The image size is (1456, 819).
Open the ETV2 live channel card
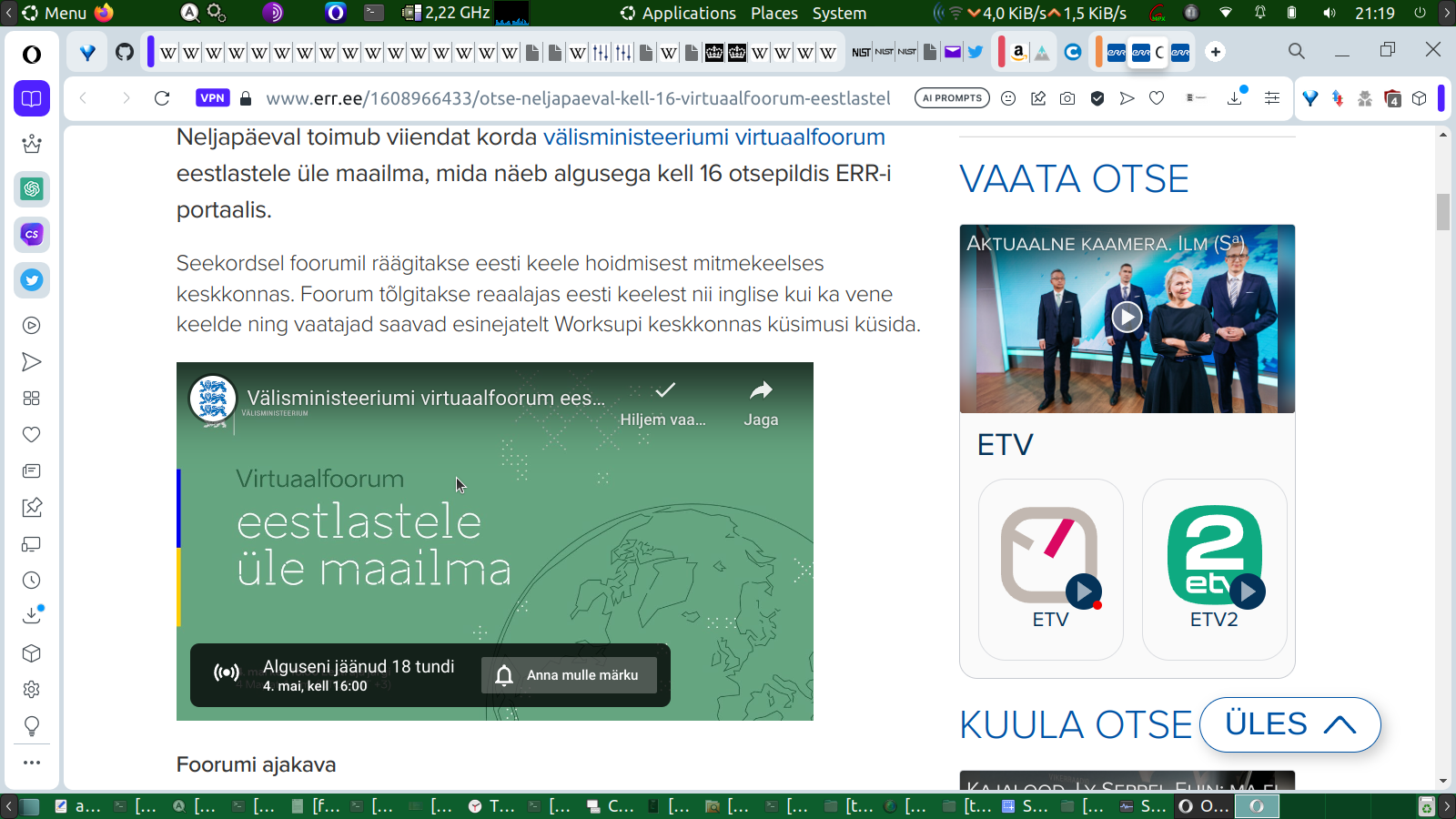[1214, 569]
